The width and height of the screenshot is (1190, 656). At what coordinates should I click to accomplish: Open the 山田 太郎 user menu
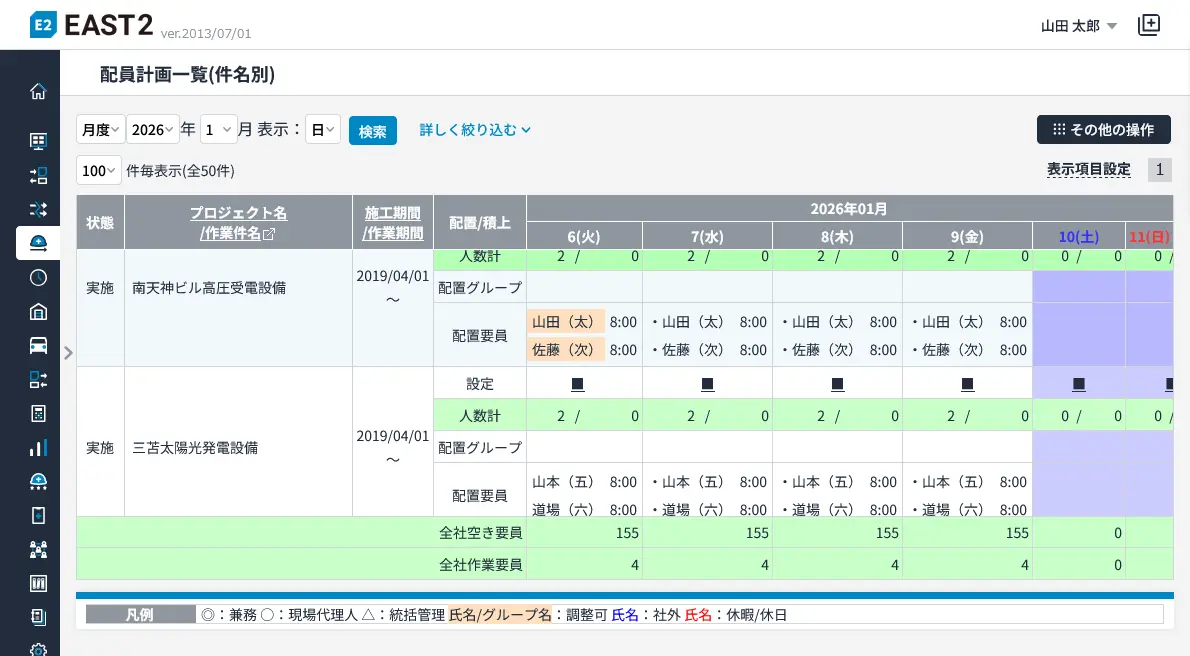click(x=1079, y=26)
